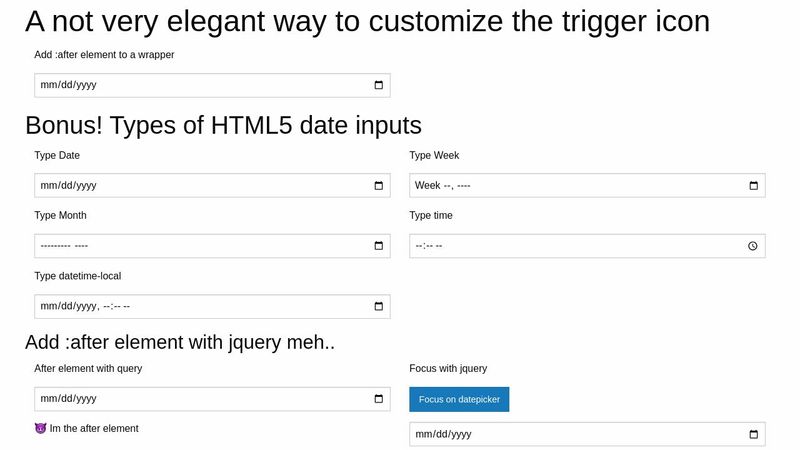Click the purple devil emoji
Screen dimensions: 800x450
click(40, 429)
